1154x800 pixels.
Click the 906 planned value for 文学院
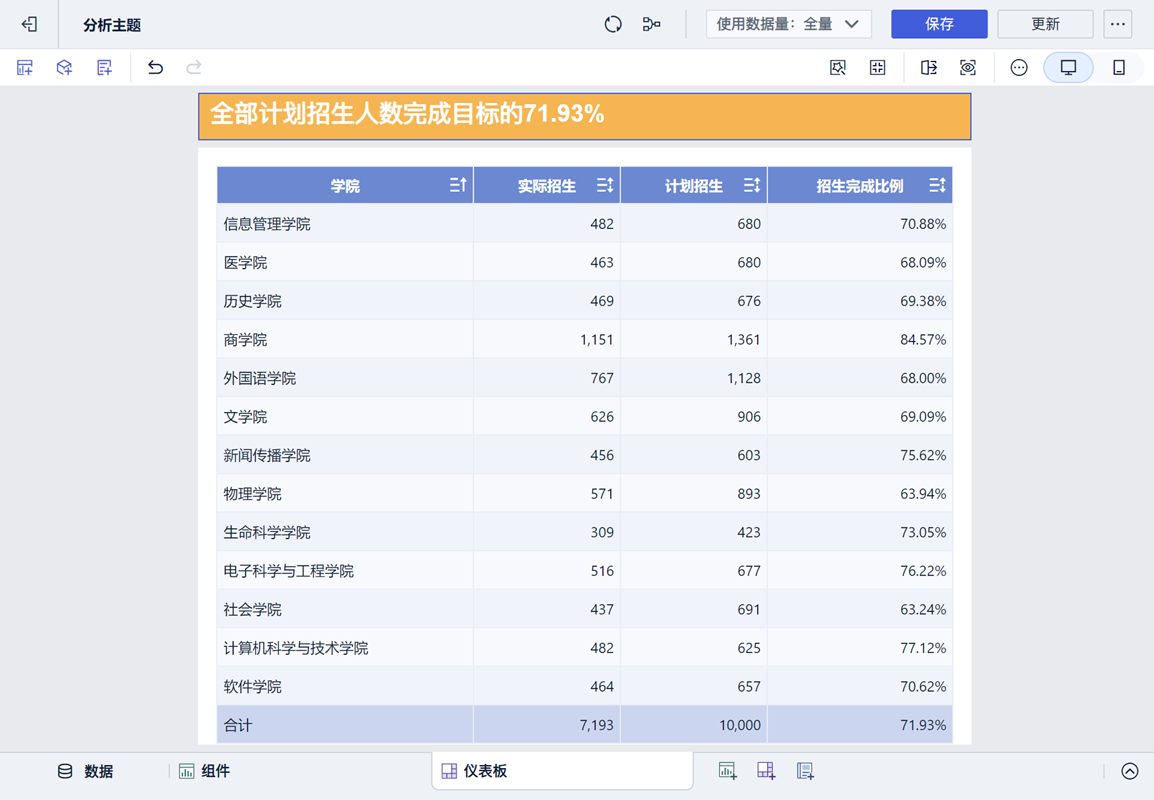(x=749, y=417)
